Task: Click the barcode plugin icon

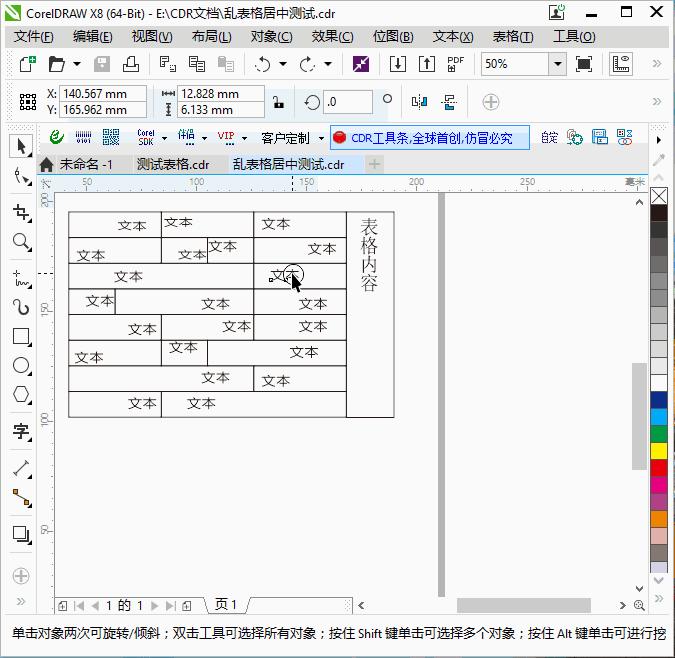Action: (83, 137)
